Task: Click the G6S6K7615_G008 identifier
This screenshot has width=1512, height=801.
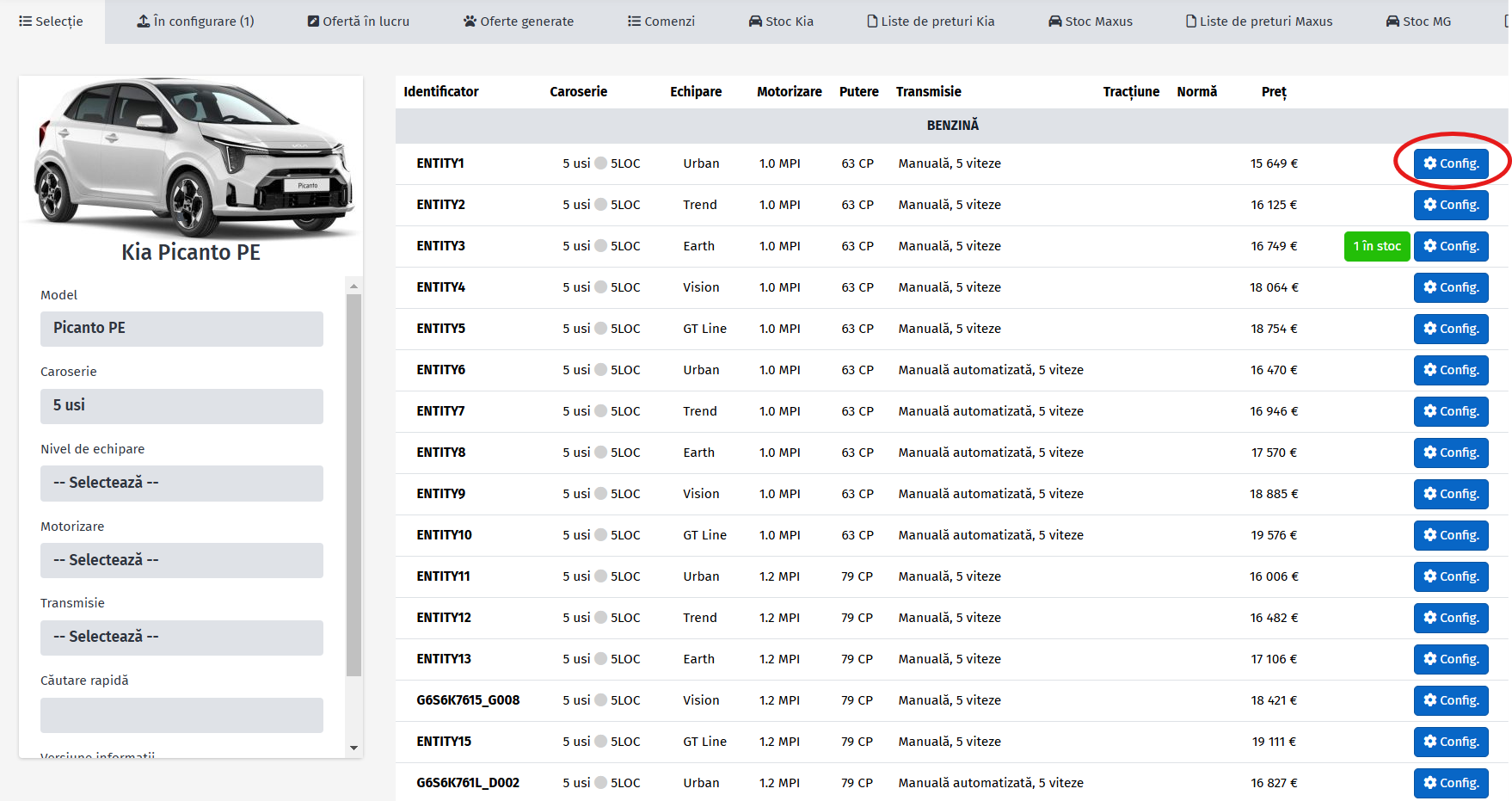Action: coord(468,700)
